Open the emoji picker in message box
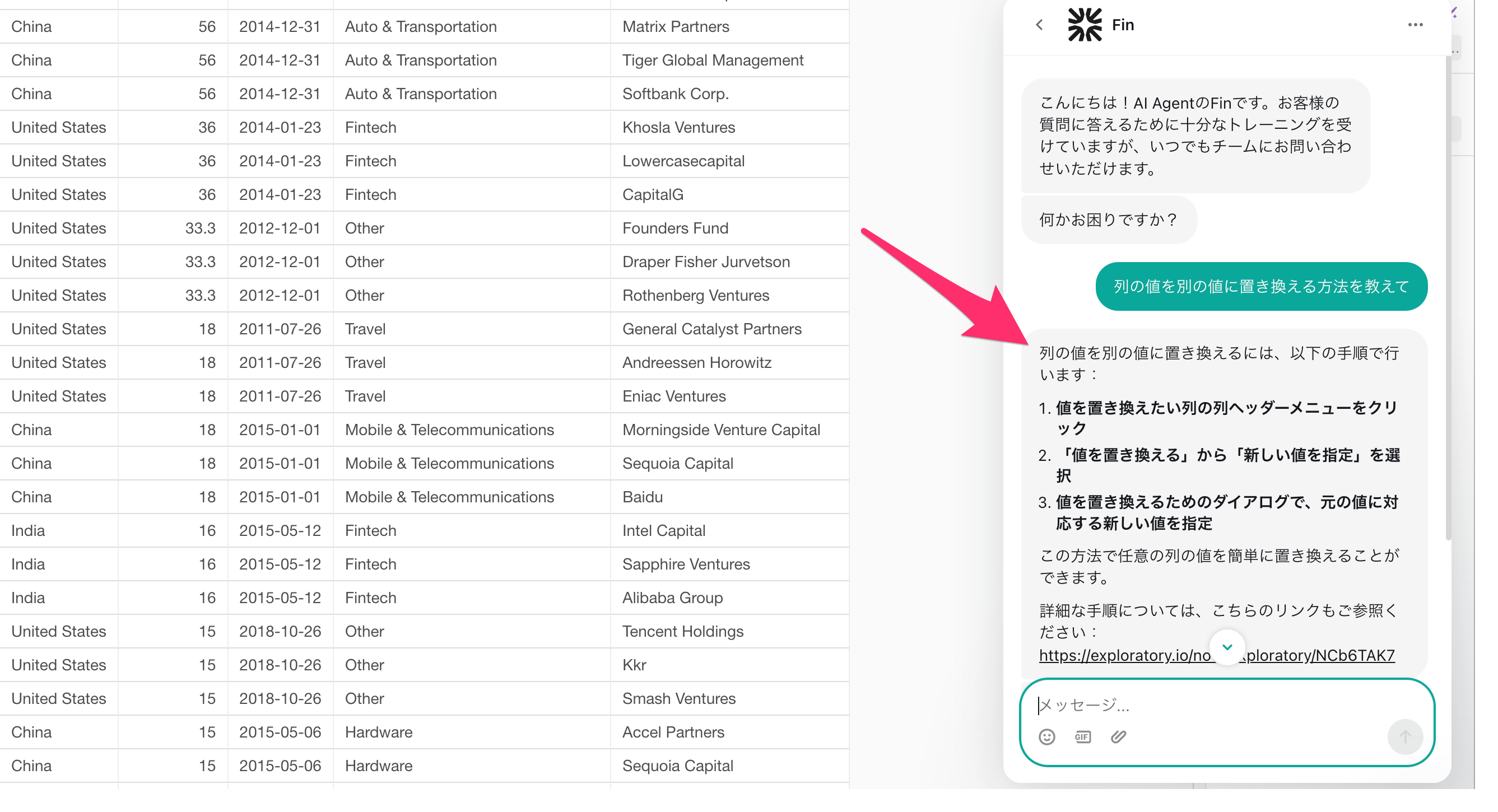The image size is (1498, 812). point(1046,736)
